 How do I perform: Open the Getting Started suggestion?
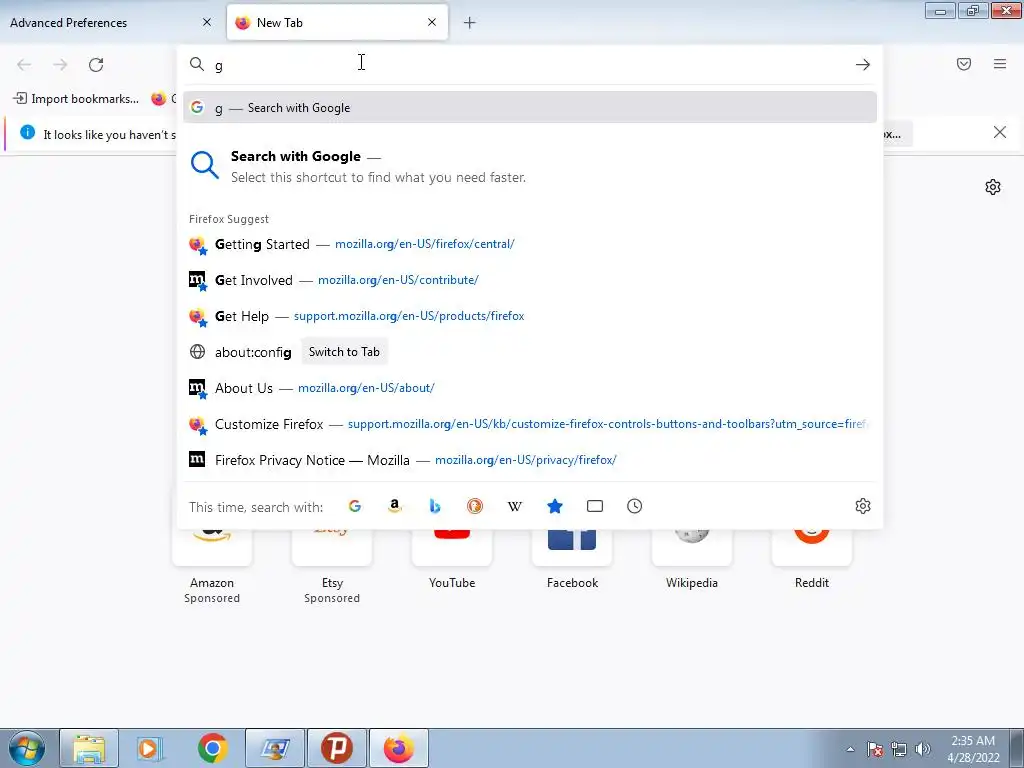pos(530,244)
